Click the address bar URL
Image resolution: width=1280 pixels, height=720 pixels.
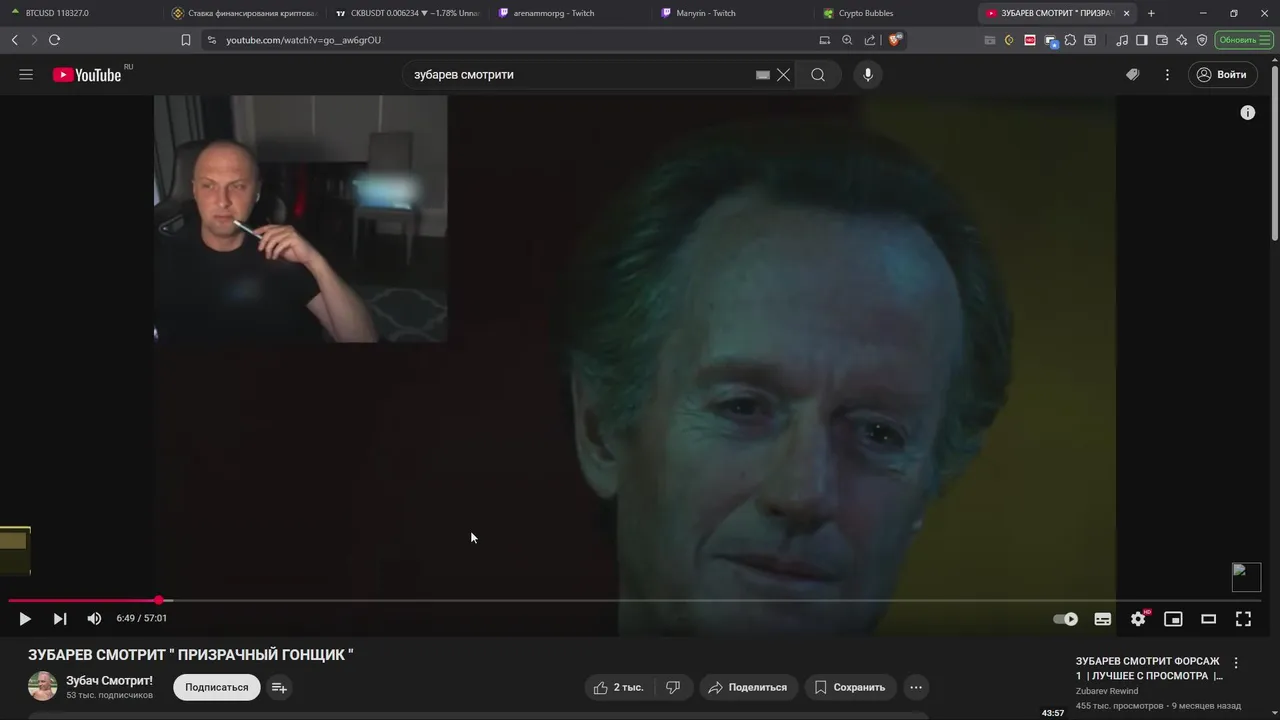pyautogui.click(x=303, y=40)
